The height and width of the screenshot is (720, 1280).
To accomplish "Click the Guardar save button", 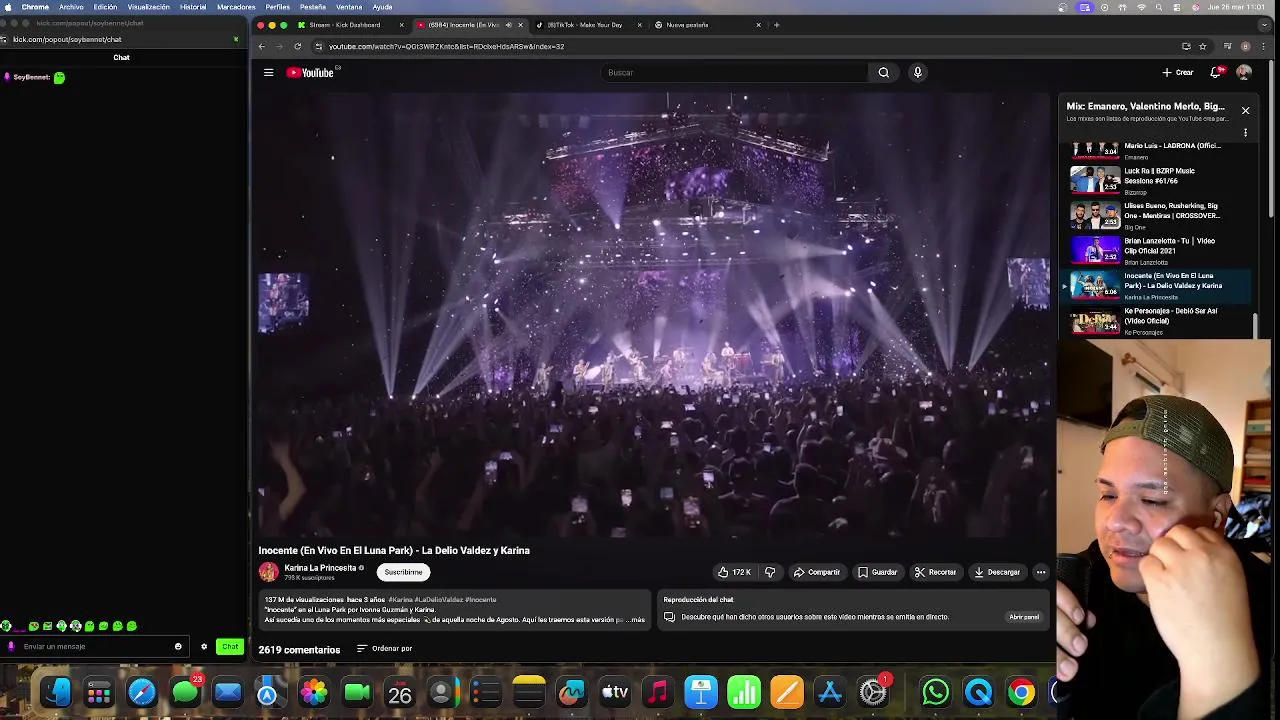I will [x=877, y=572].
